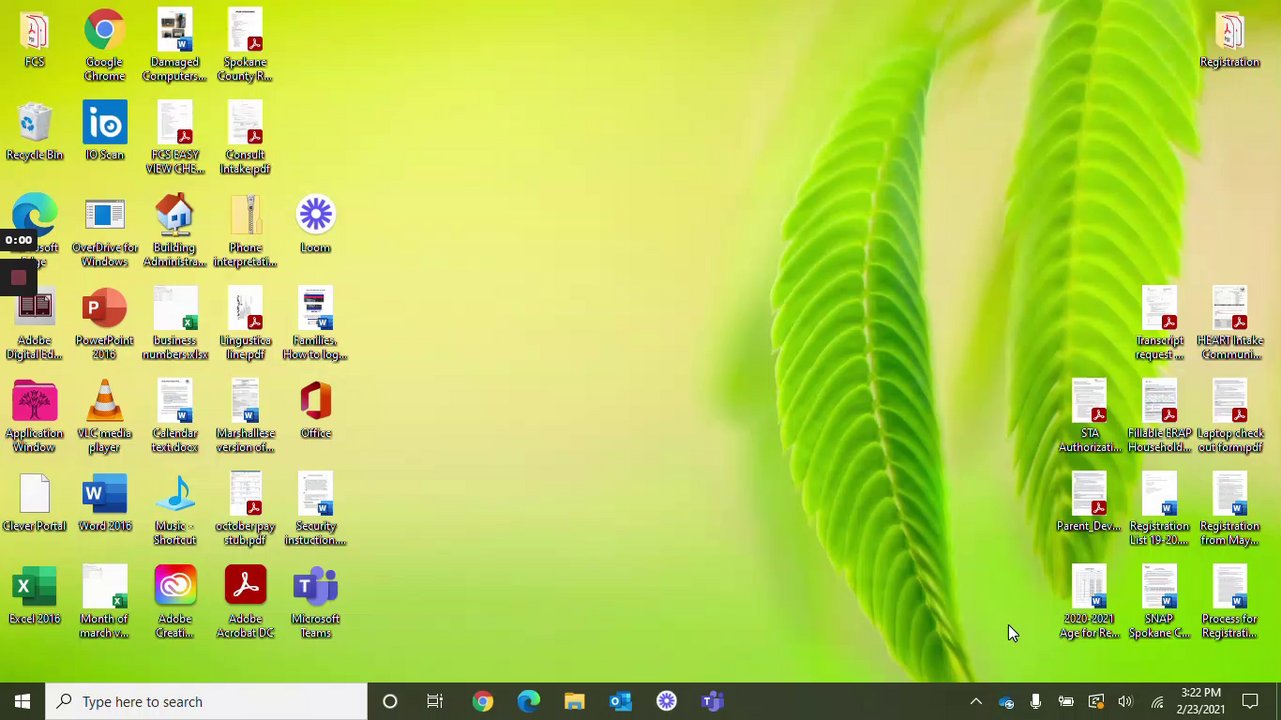Open Microsoft Teams from the taskbar
Viewport: 1281px width, 720px height.
tap(712, 702)
